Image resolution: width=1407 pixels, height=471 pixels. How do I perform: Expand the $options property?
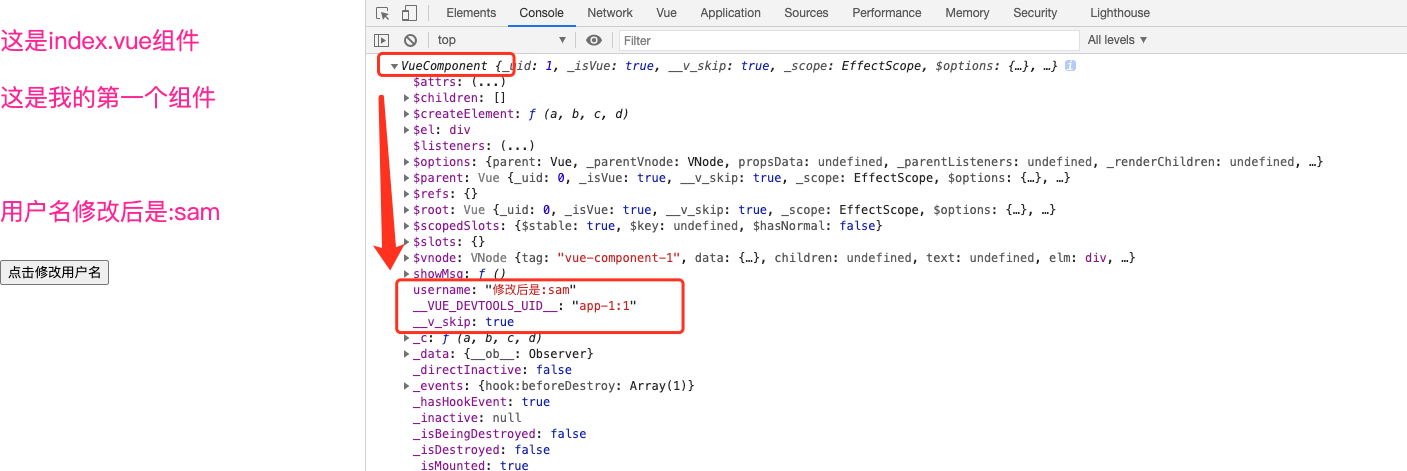click(x=406, y=162)
